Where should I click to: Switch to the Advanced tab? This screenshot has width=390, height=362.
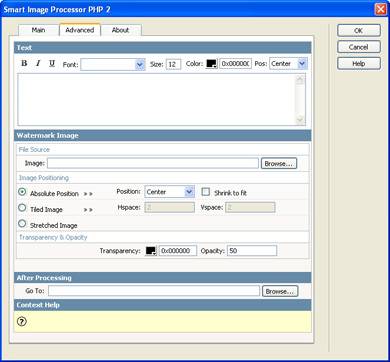[80, 30]
